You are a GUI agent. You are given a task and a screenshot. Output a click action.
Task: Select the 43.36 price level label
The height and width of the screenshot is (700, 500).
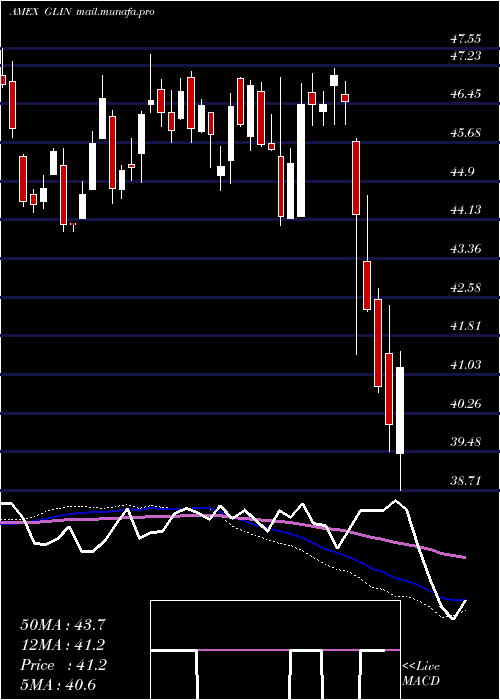click(466, 249)
